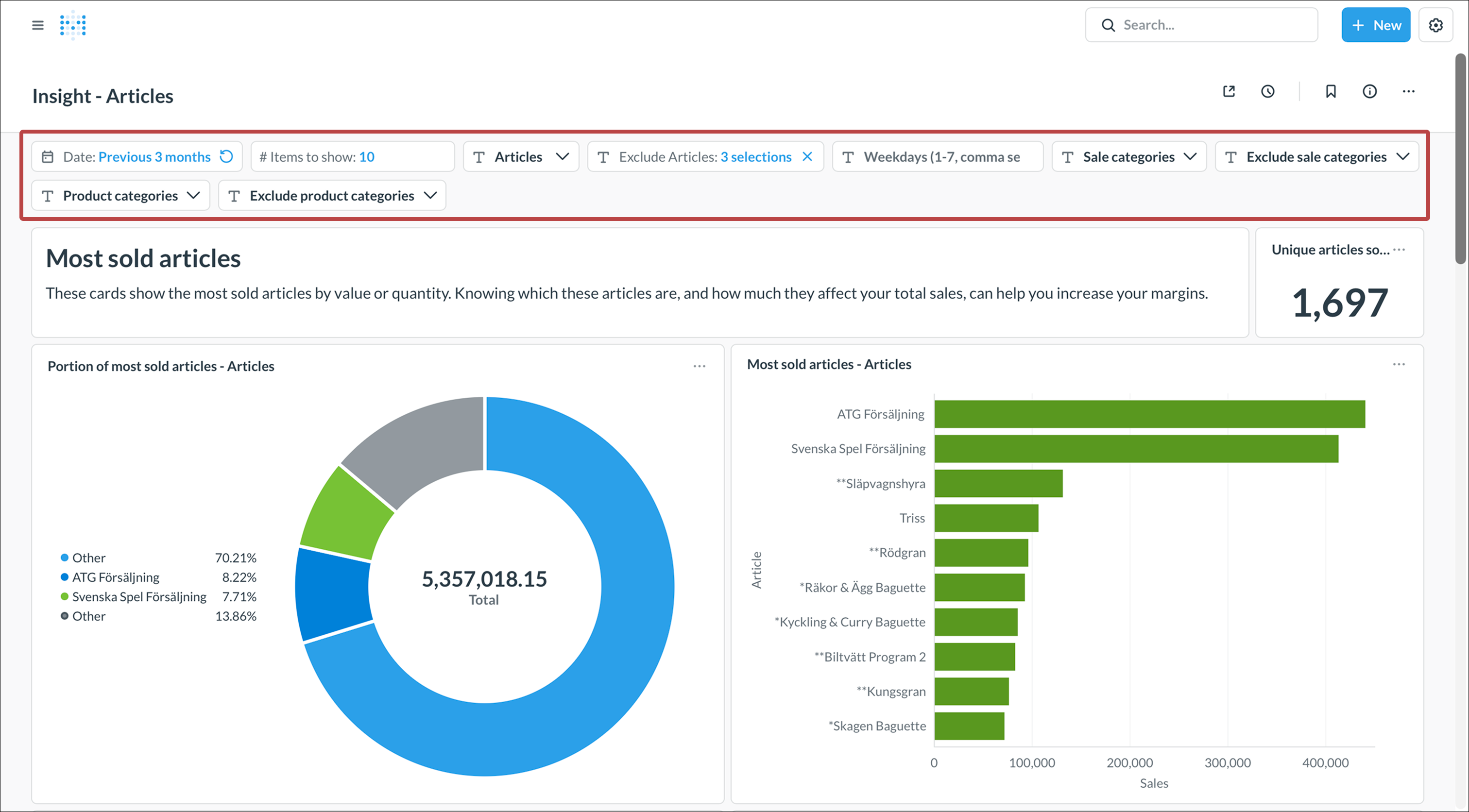Open menu of Portion of most sold card

[x=699, y=366]
